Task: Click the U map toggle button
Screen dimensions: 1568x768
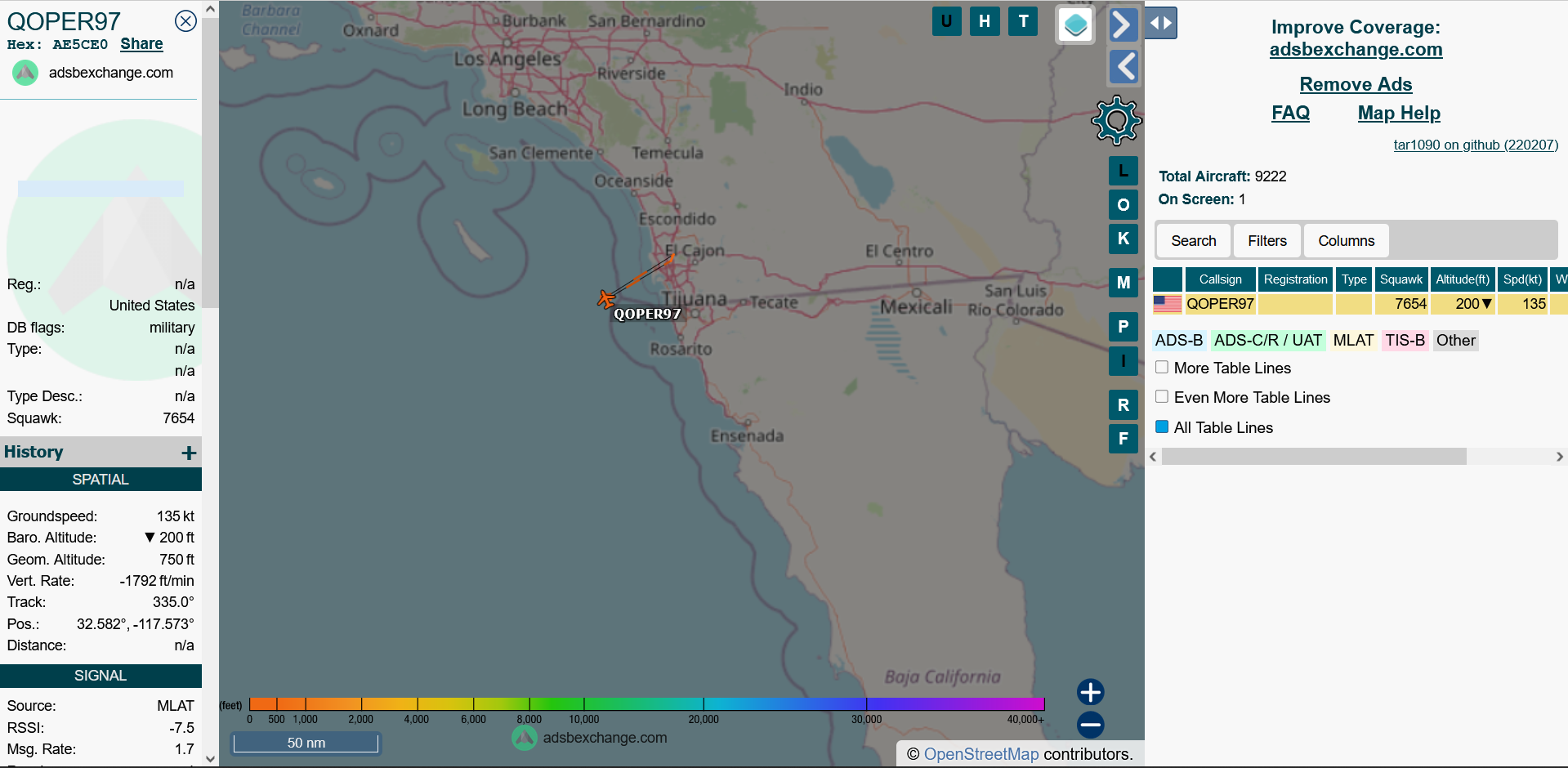Action: [946, 21]
